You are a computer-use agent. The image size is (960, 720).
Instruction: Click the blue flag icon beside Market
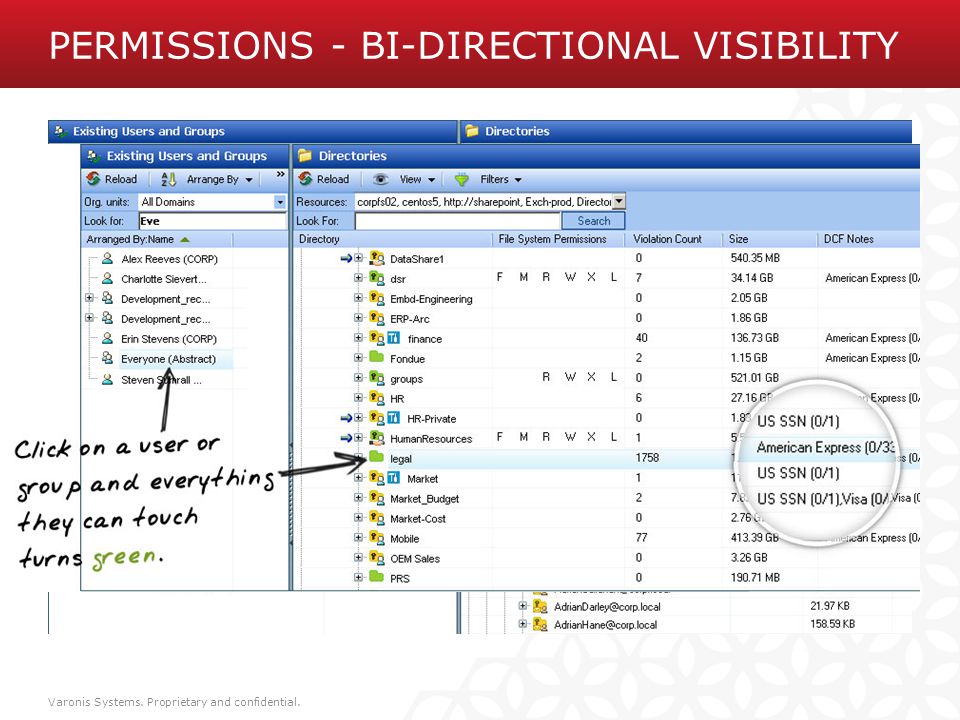(394, 478)
